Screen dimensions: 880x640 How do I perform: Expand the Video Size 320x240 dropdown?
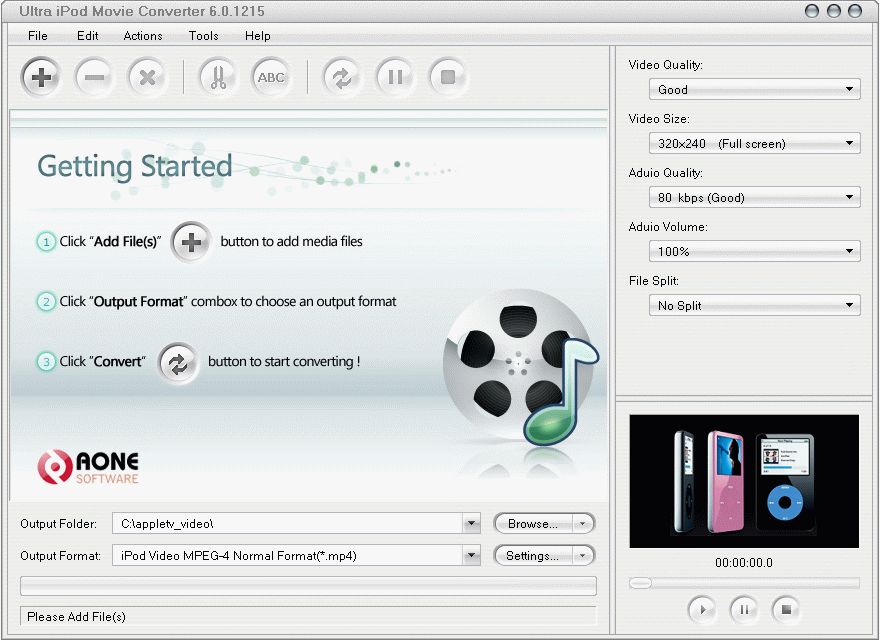click(849, 143)
